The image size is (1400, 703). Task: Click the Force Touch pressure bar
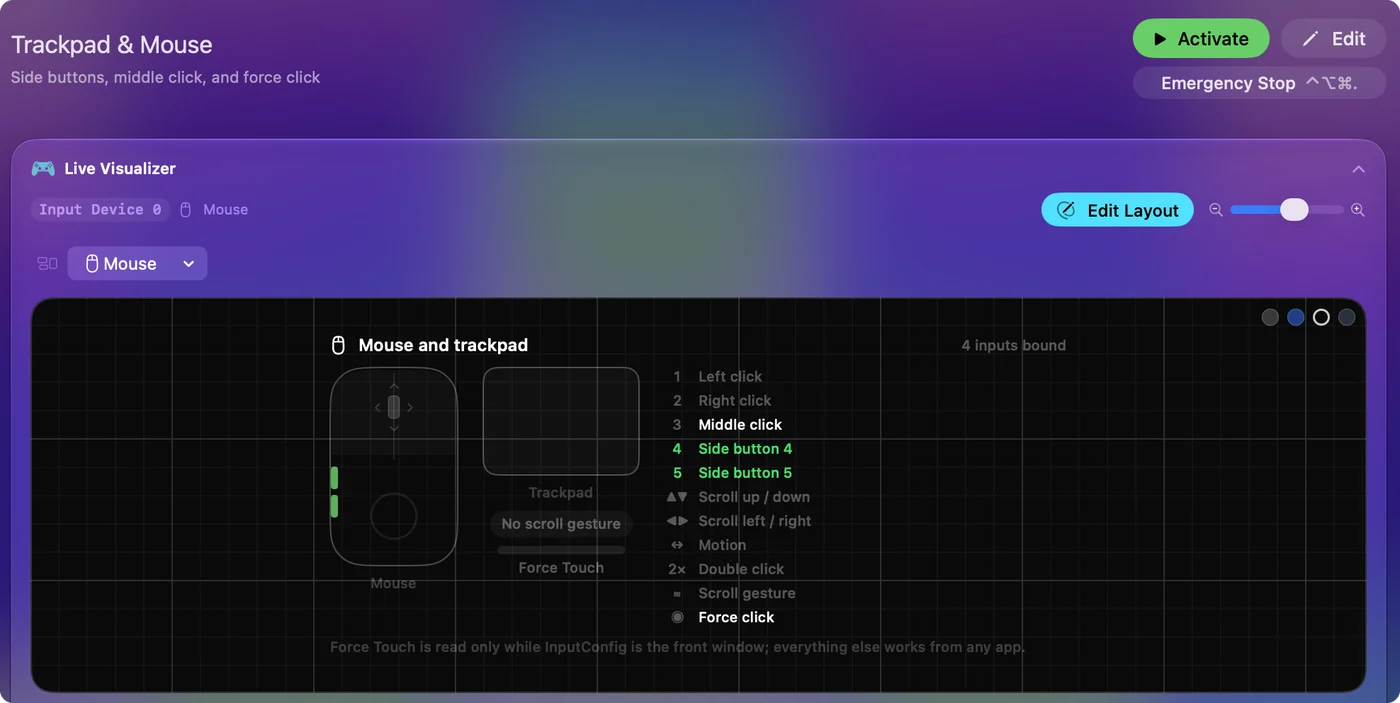[561, 550]
